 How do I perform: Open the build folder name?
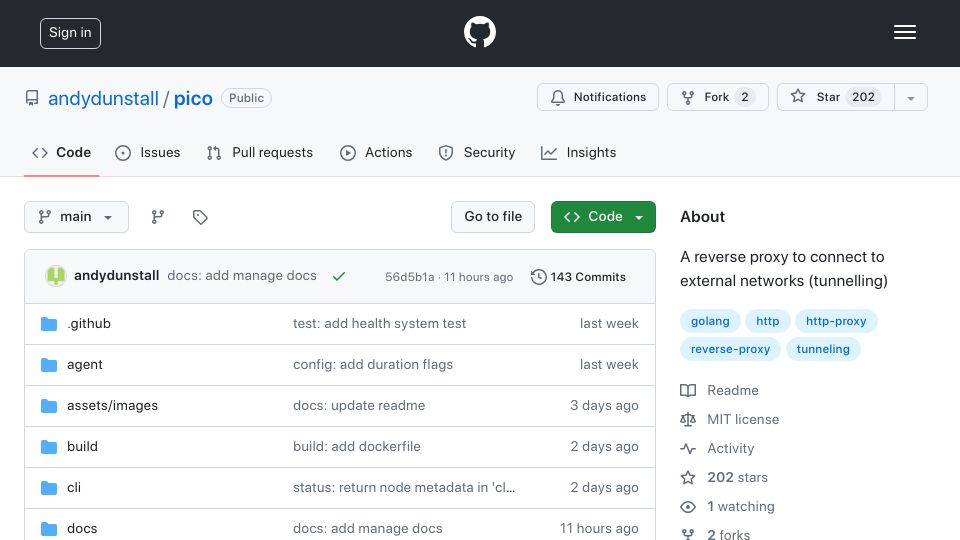82,446
